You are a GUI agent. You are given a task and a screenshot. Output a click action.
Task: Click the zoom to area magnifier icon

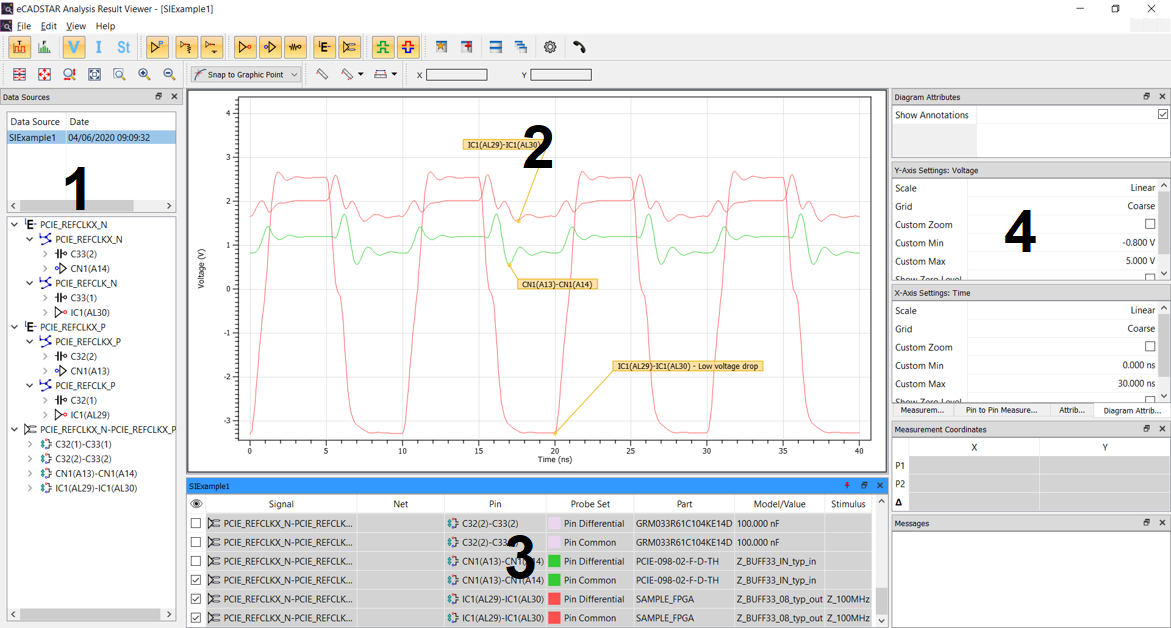[x=119, y=75]
